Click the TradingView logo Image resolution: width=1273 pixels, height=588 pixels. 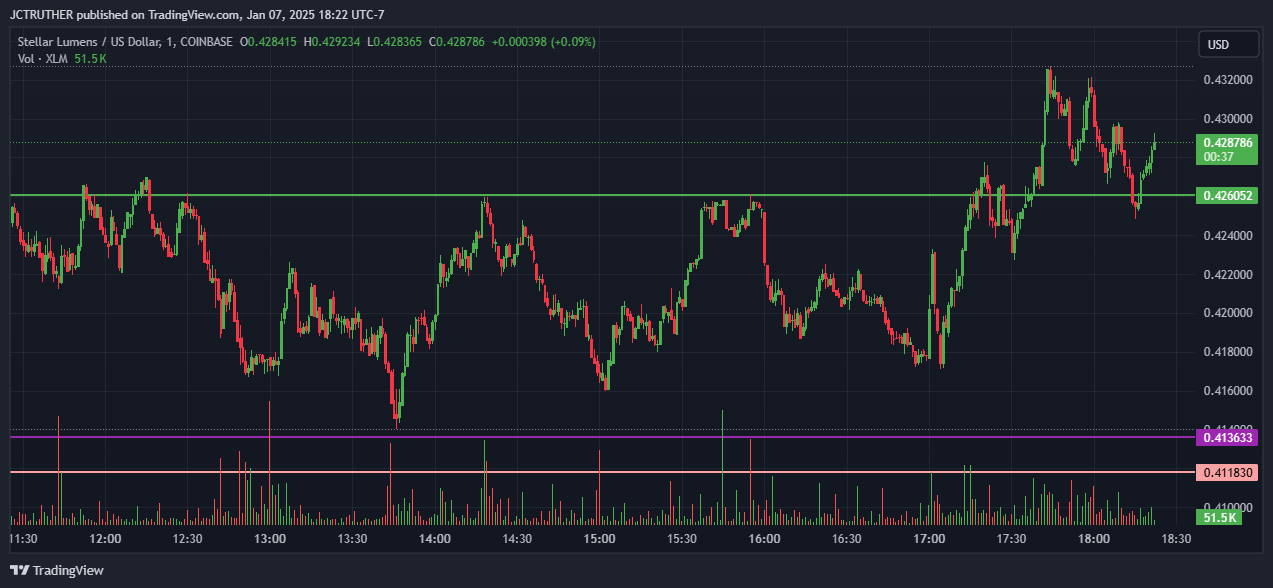tap(57, 570)
